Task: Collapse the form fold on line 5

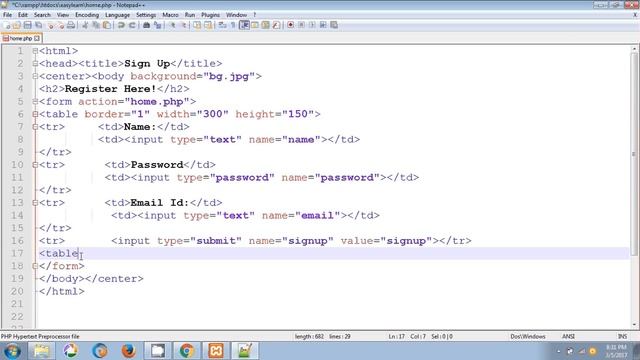Action: [x=35, y=102]
